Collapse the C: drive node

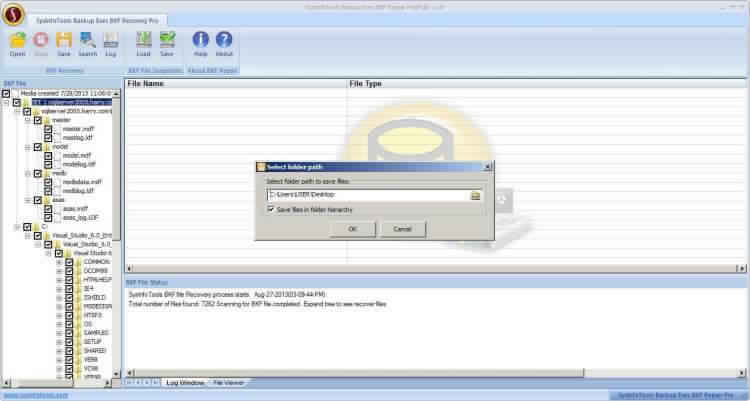(x=17, y=227)
